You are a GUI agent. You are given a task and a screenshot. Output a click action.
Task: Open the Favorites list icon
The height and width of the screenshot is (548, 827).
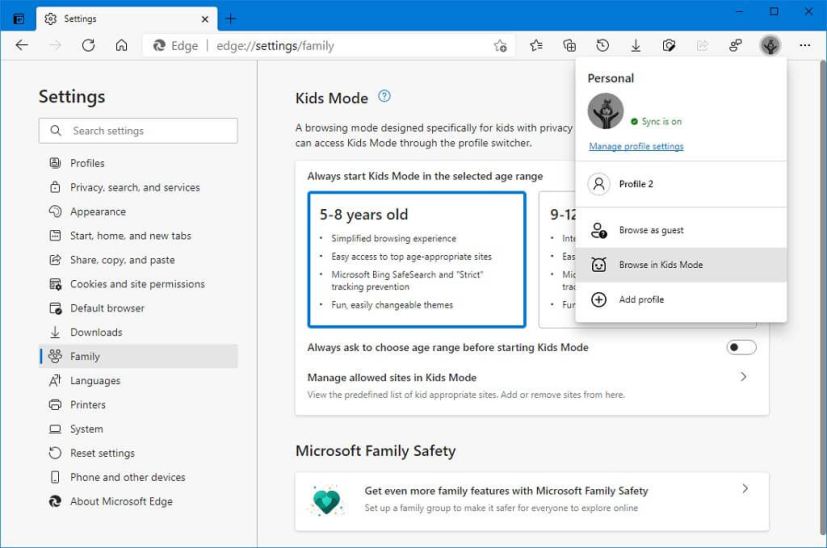(x=536, y=45)
